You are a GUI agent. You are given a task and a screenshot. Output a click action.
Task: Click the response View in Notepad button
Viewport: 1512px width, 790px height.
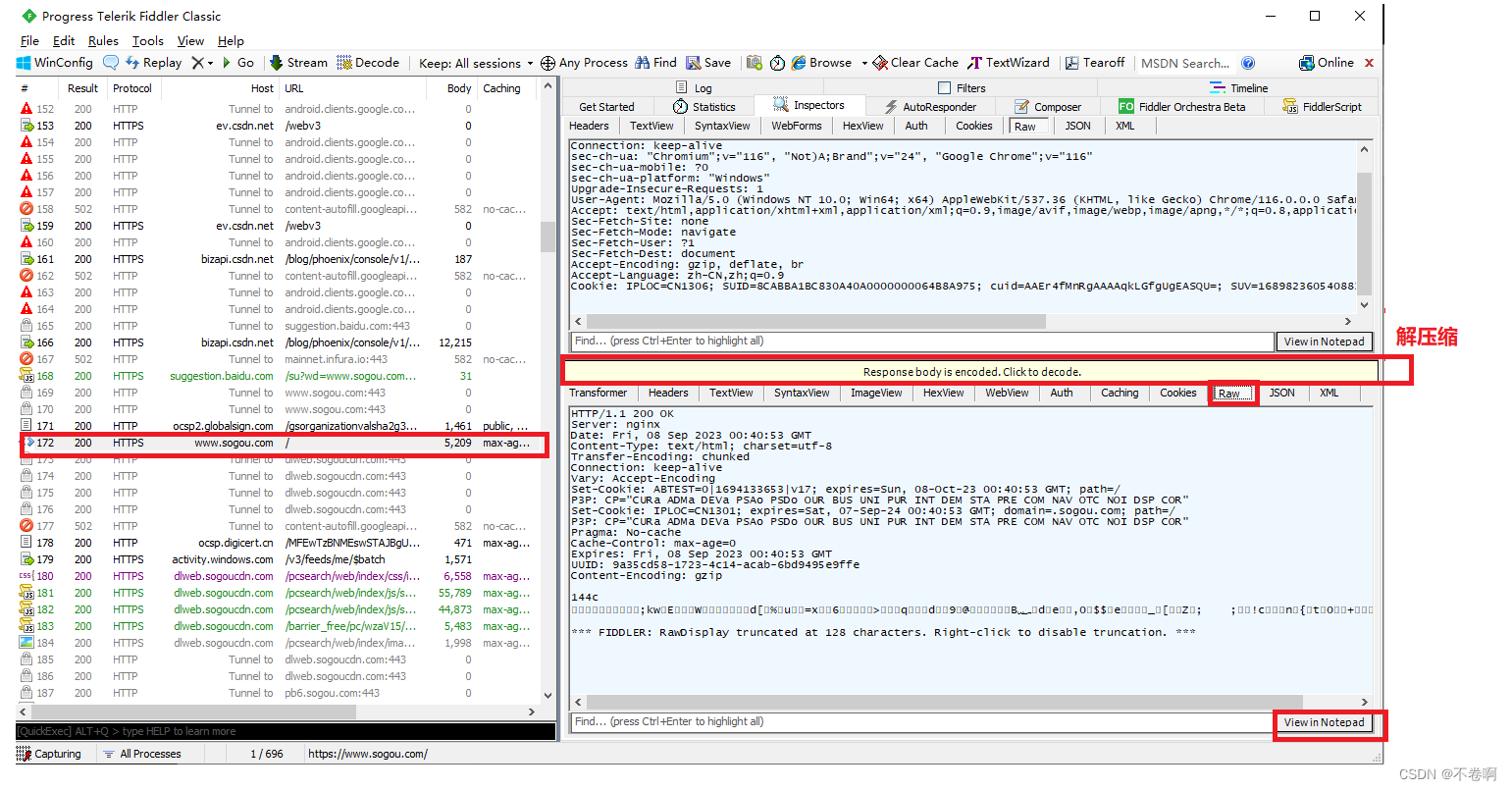pos(1324,722)
